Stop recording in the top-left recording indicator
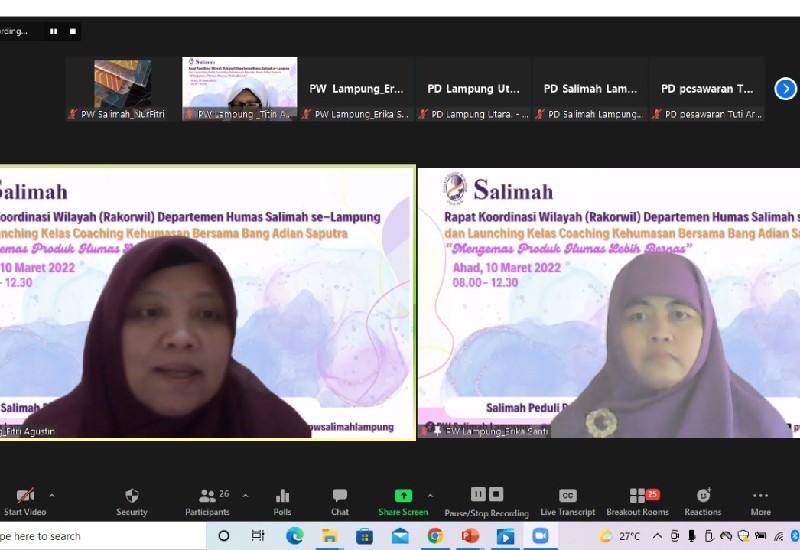Image resolution: width=800 pixels, height=550 pixels. [73, 31]
